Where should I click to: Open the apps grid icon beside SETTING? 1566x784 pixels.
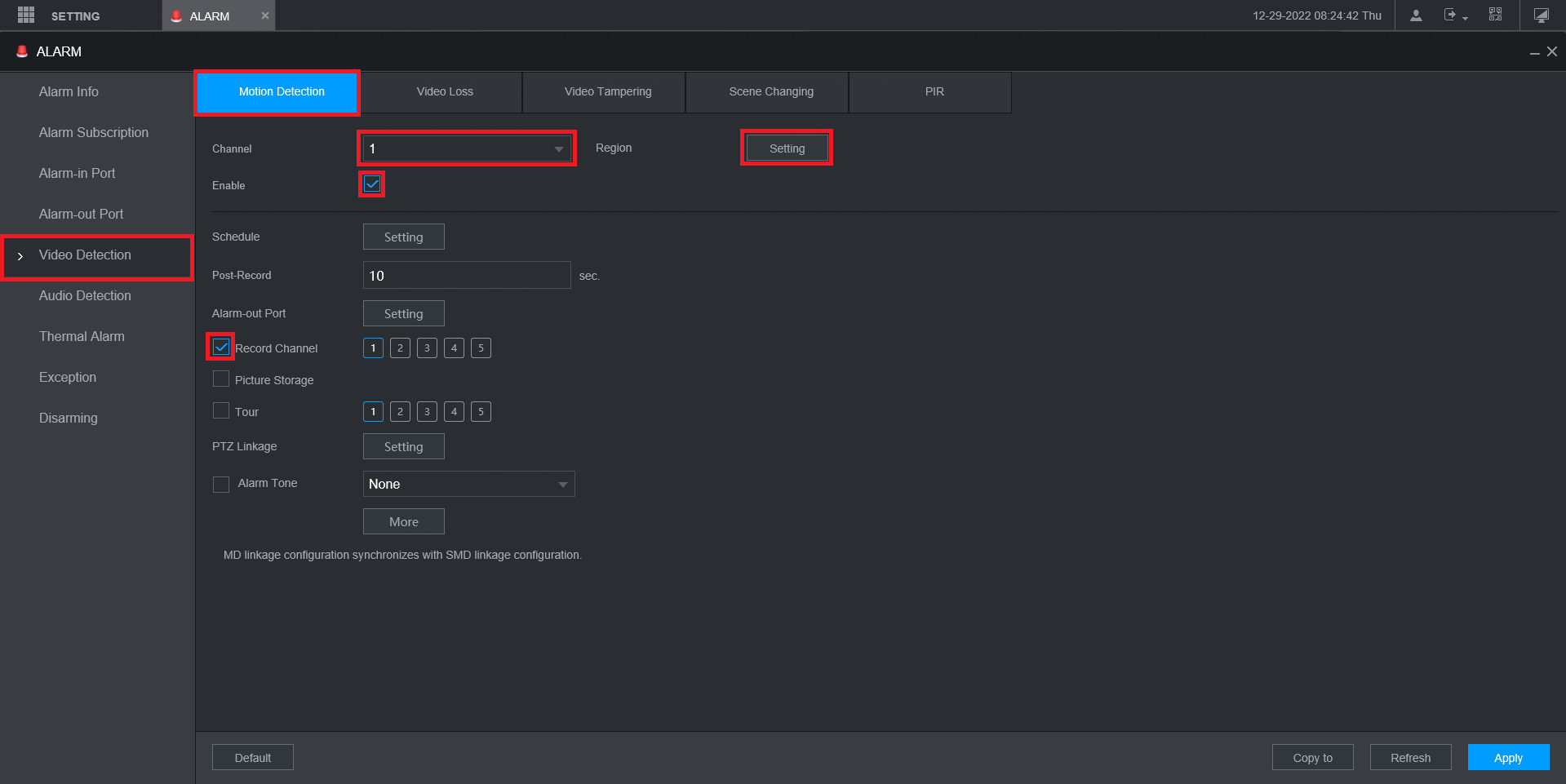tap(26, 16)
